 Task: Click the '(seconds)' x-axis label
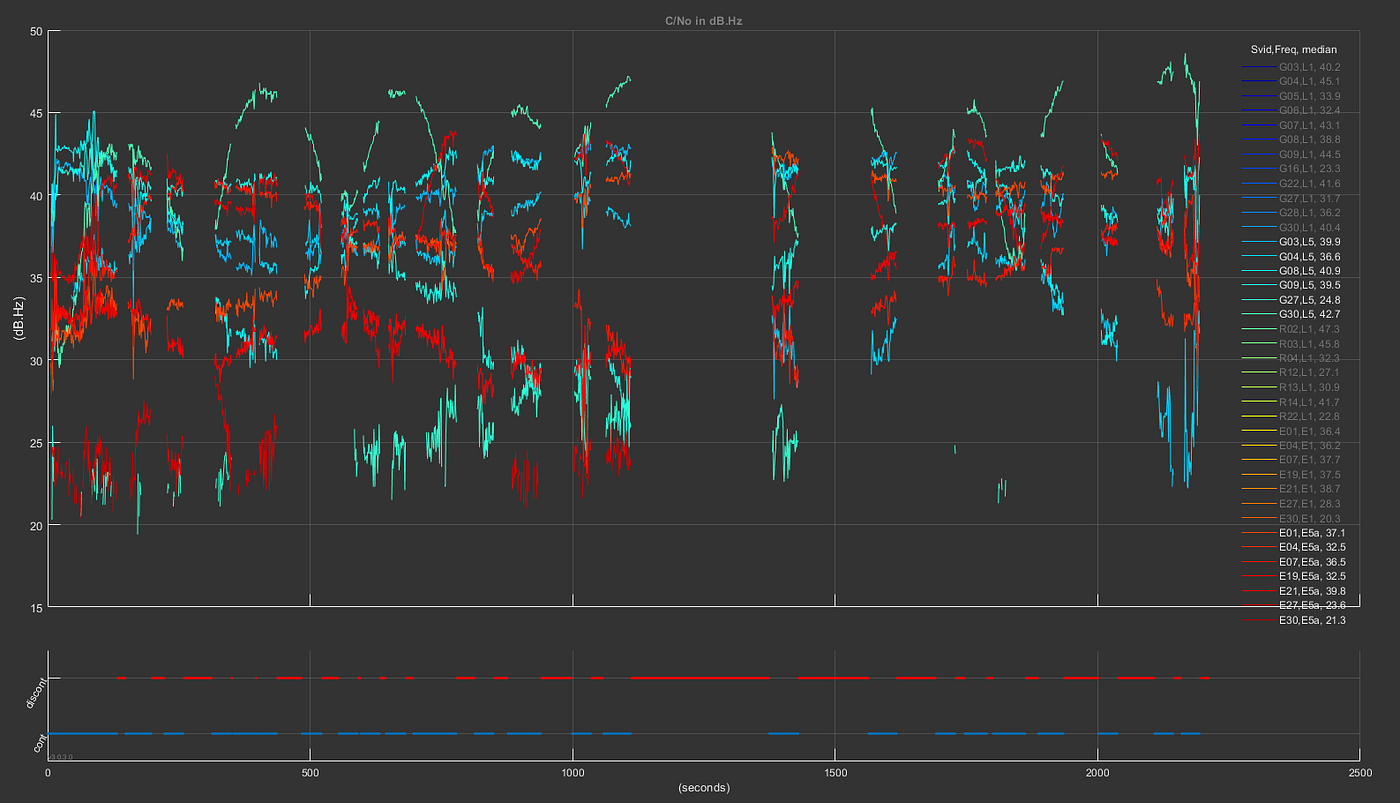pyautogui.click(x=704, y=787)
